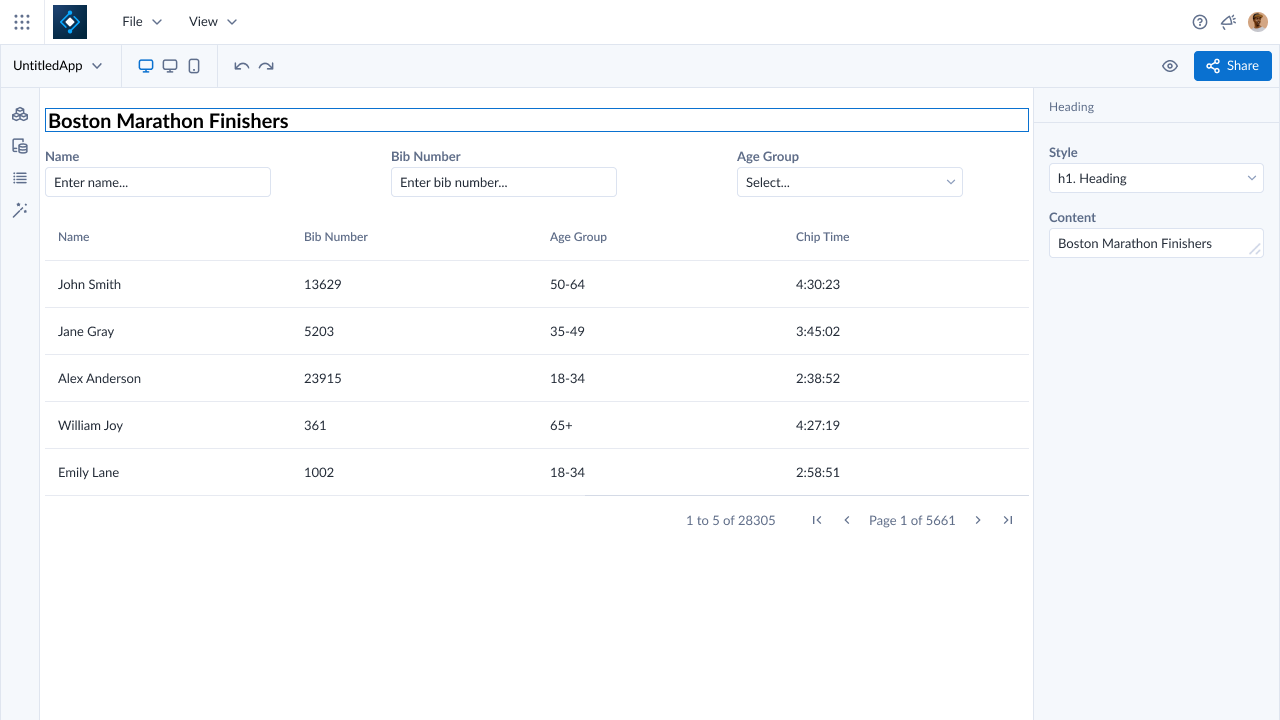Select the Alex Anderson name cell
The width and height of the screenshot is (1280, 720).
click(x=99, y=378)
